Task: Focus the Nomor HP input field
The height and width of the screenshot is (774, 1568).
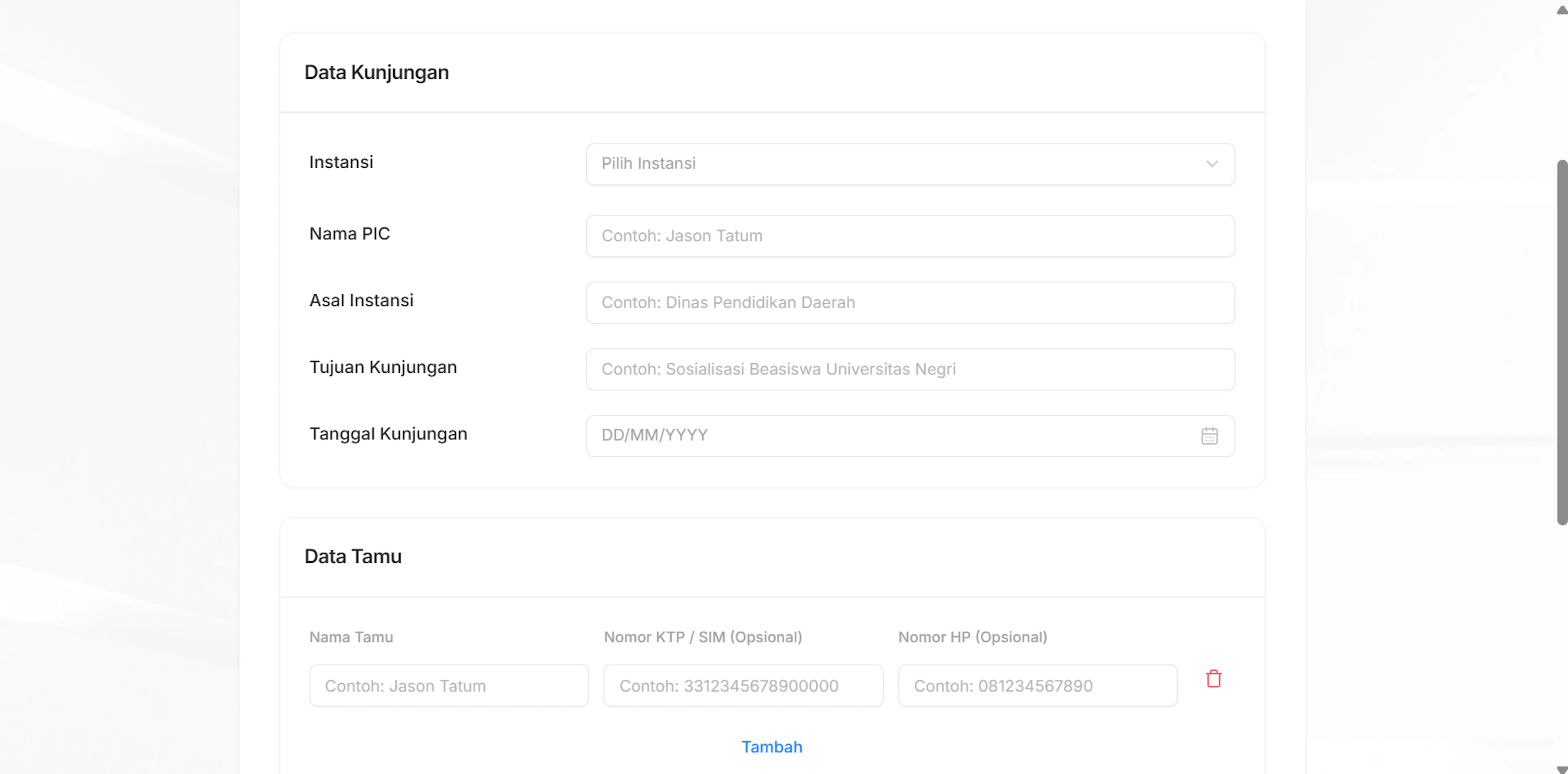Action: pyautogui.click(x=1038, y=685)
